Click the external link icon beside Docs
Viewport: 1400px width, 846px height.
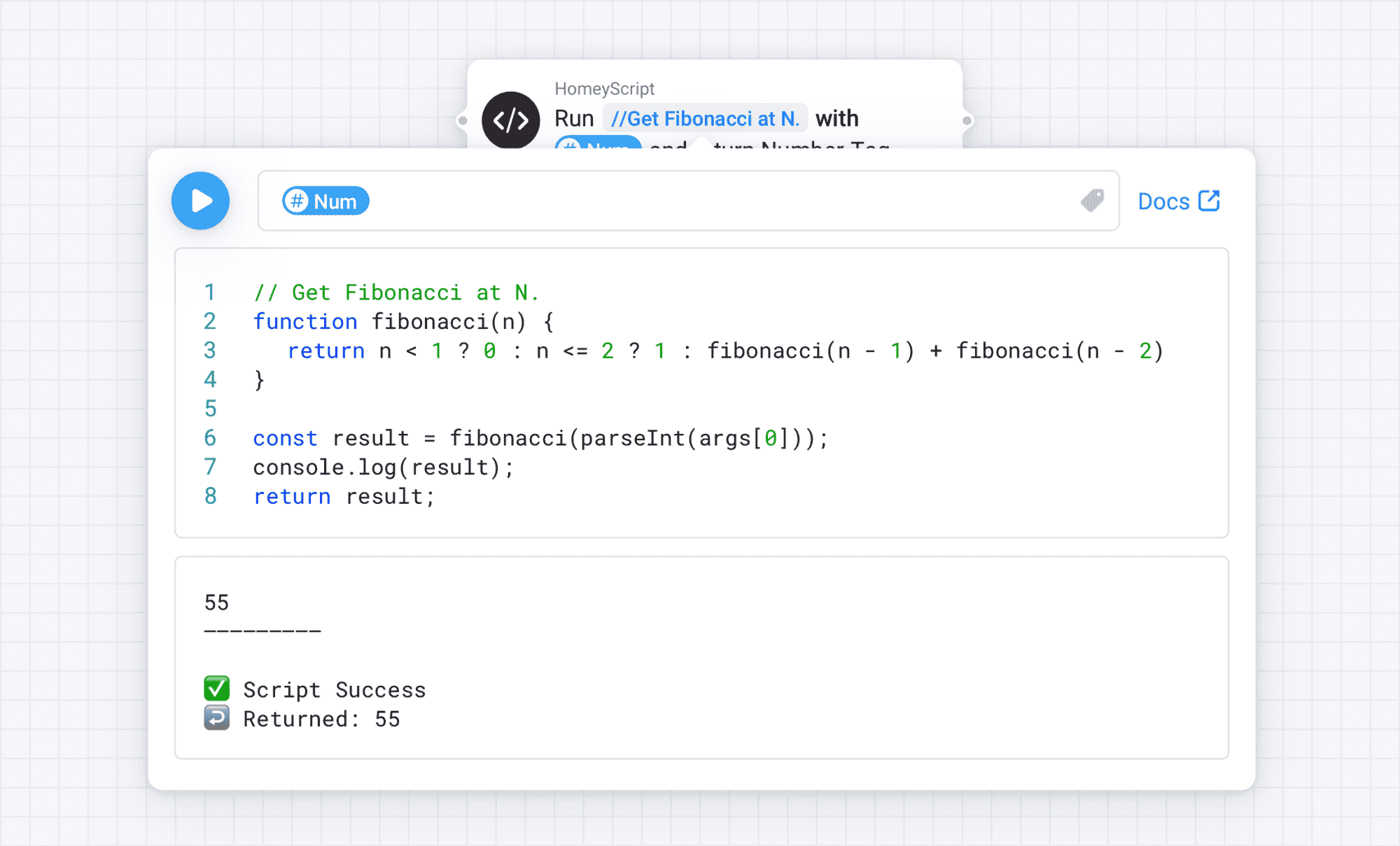(1209, 201)
